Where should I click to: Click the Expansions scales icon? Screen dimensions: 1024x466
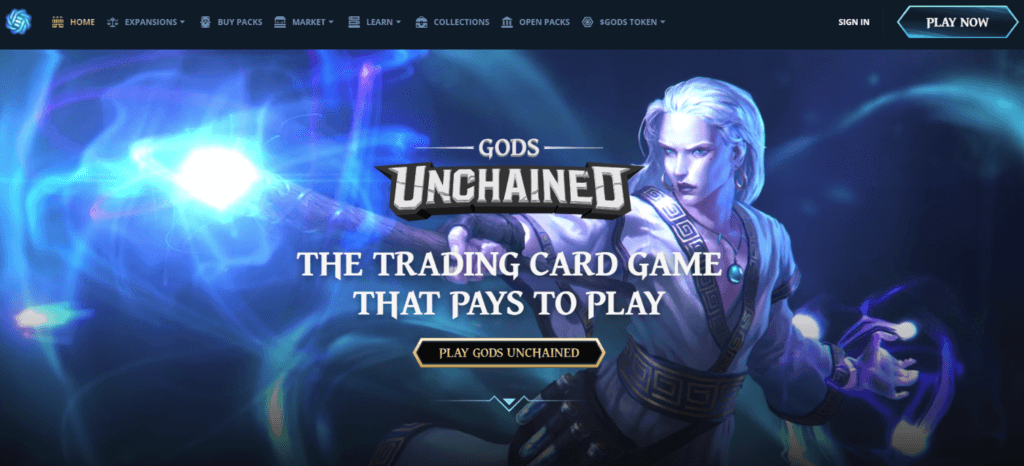click(x=112, y=22)
